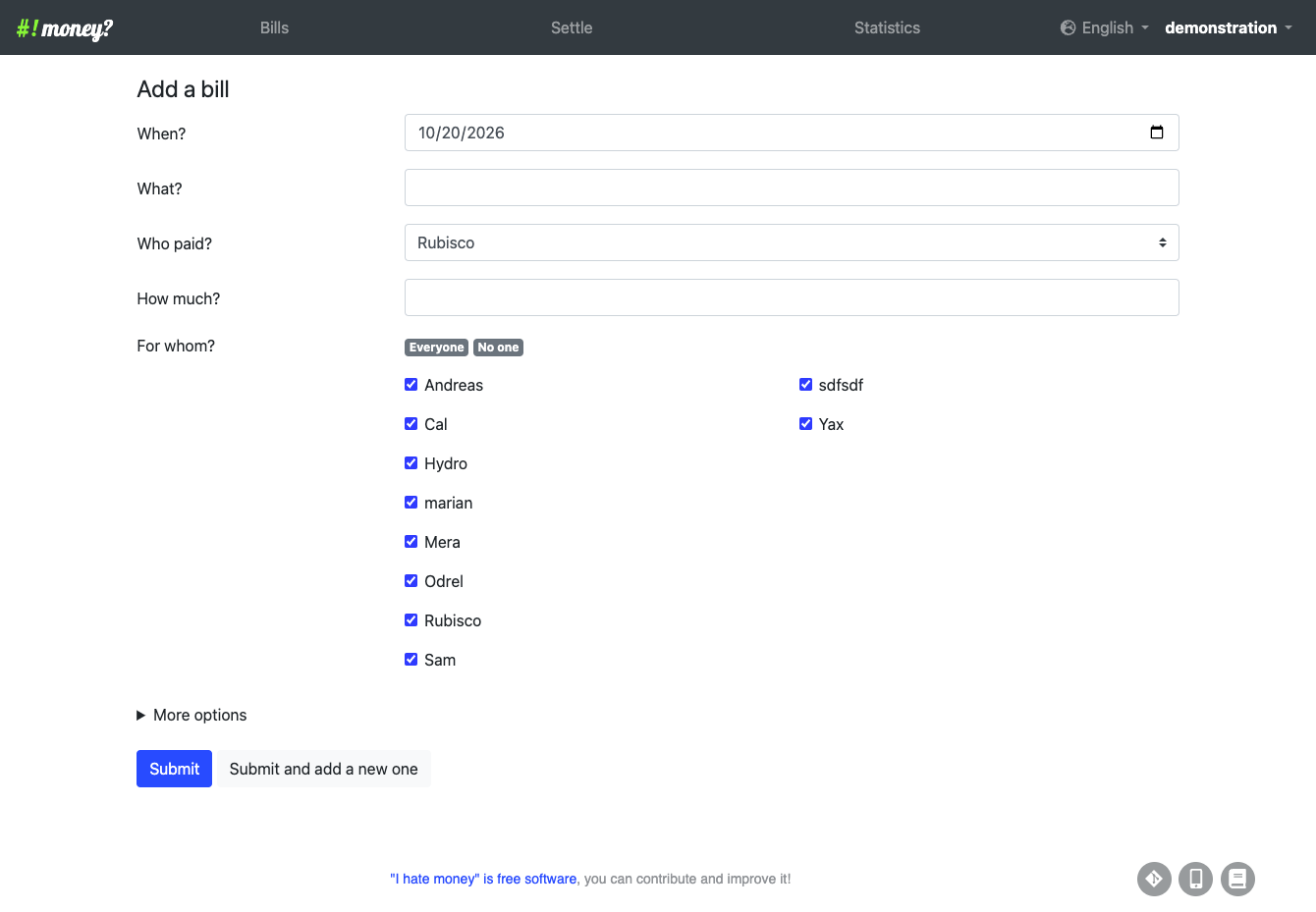Click the When date field
This screenshot has width=1316, height=912.
click(792, 133)
